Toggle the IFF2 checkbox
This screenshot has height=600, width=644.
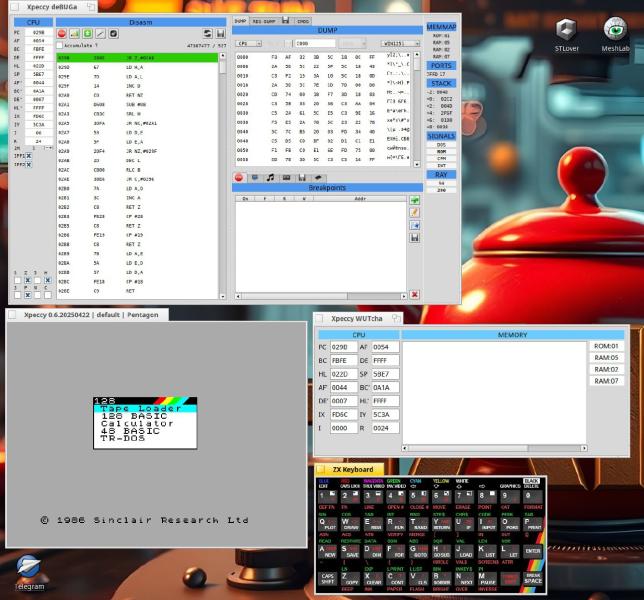[30, 164]
